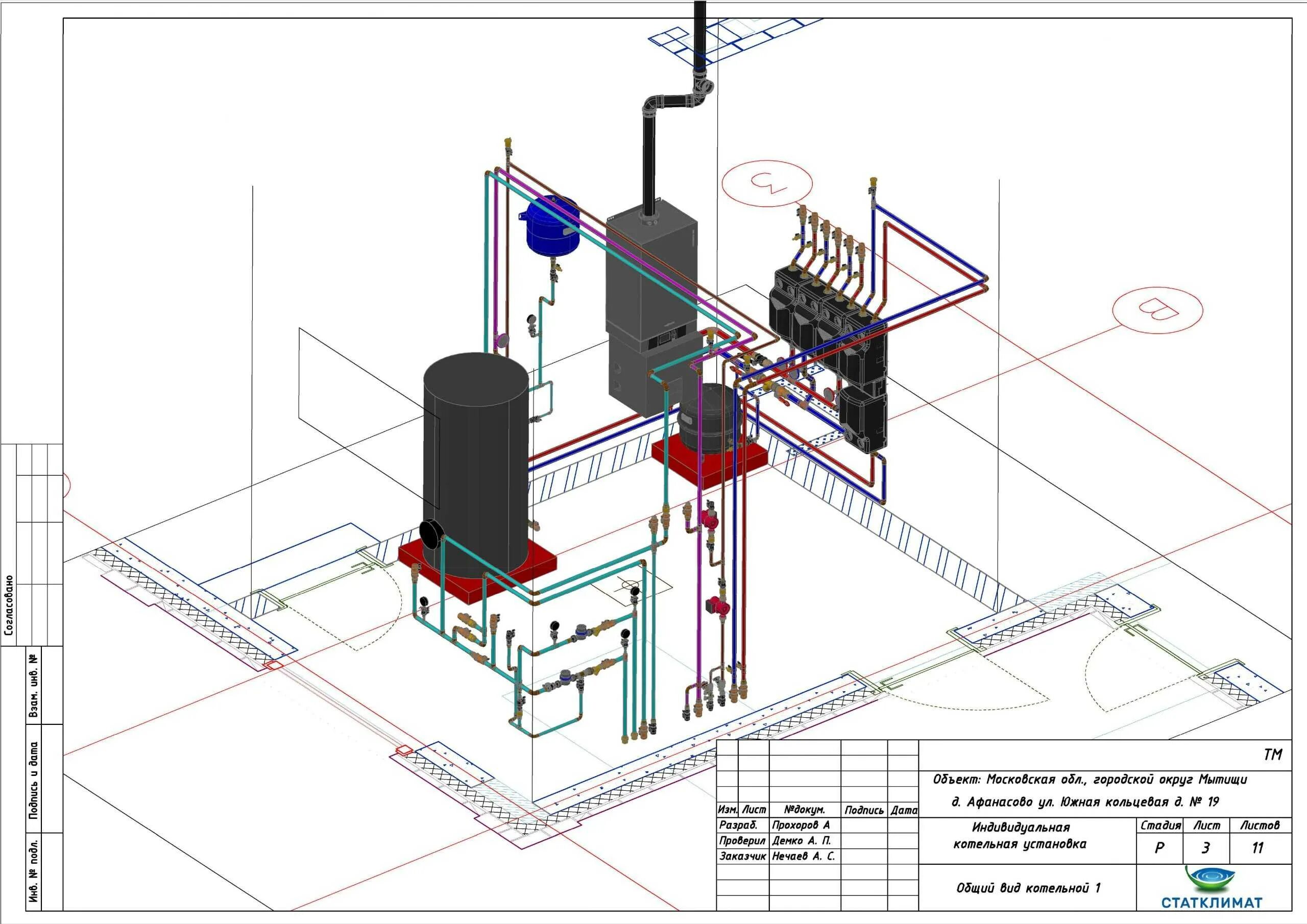
Task: Click the red axis circle above the boiler
Action: click(767, 183)
